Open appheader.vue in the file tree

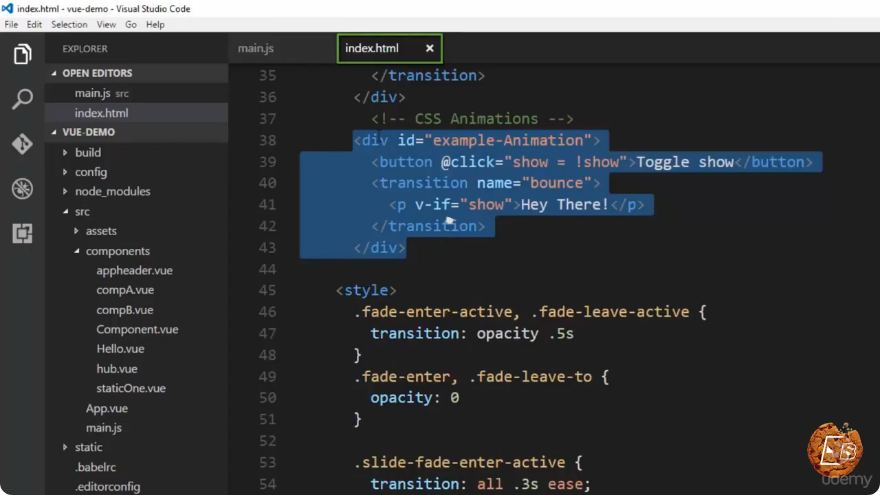135,271
